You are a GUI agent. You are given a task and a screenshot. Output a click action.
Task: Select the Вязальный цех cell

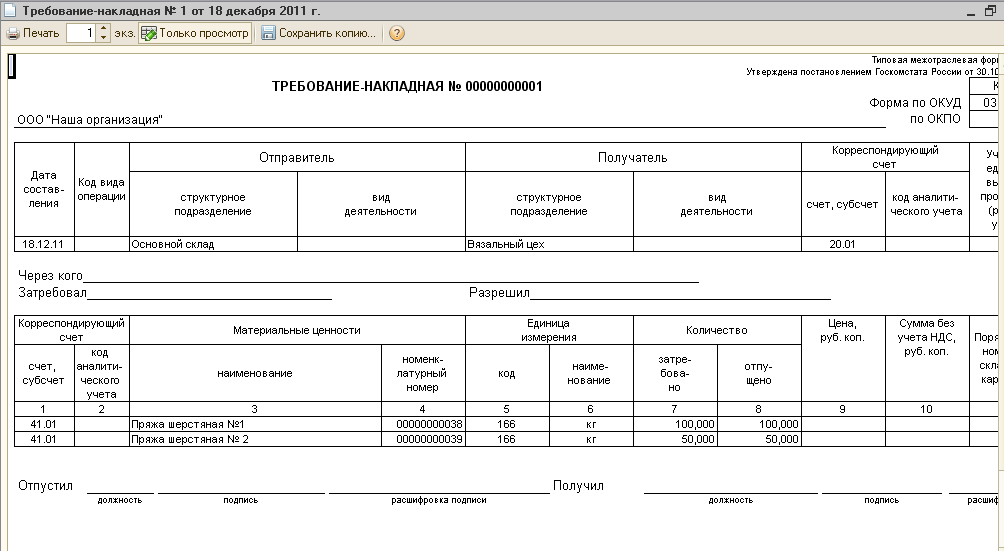(x=549, y=244)
